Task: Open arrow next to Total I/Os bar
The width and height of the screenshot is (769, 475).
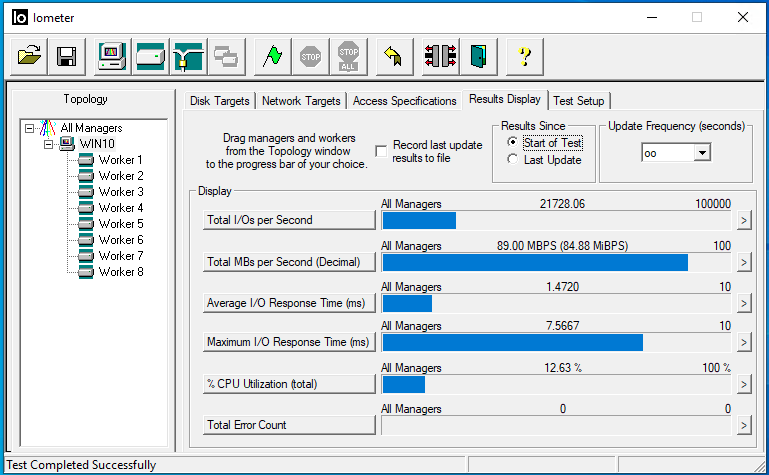Action: 744,221
